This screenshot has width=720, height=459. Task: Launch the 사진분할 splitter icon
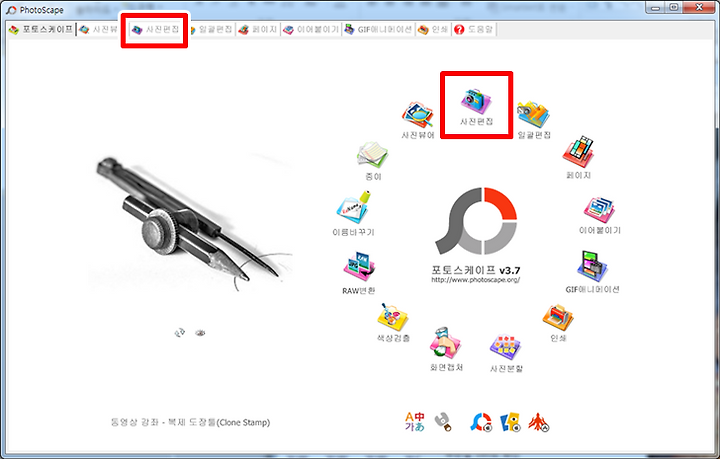(x=506, y=353)
